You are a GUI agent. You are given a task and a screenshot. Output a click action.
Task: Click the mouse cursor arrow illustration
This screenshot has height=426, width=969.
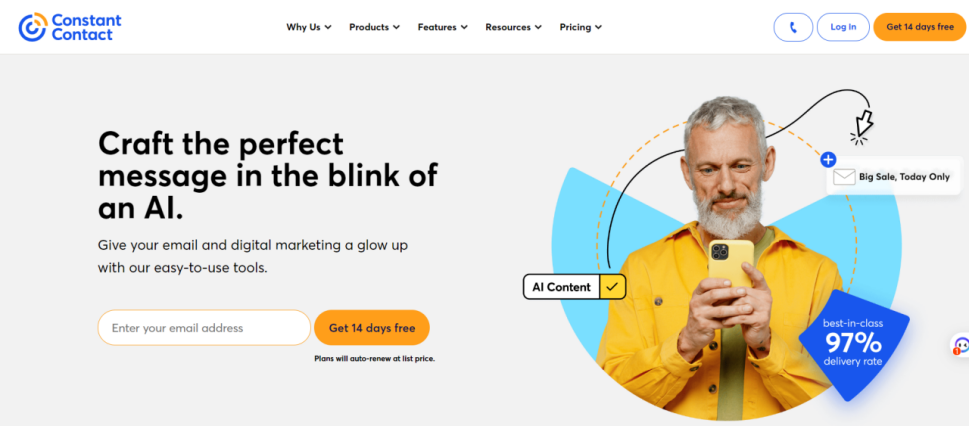tap(861, 128)
